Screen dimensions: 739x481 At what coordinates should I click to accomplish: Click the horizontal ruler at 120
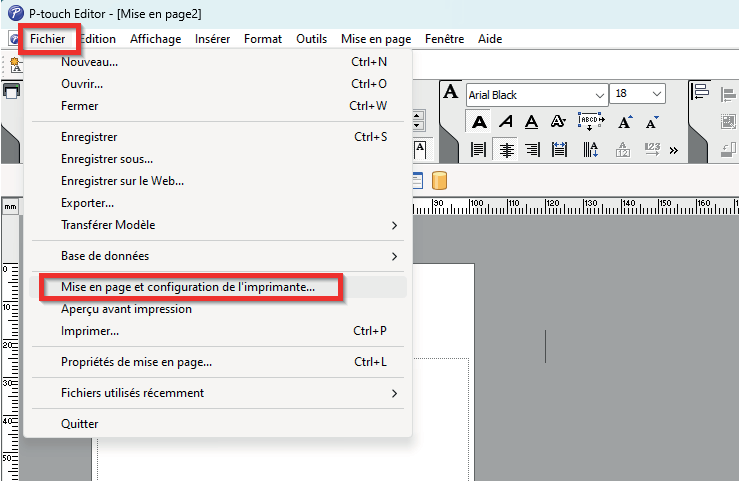(551, 205)
